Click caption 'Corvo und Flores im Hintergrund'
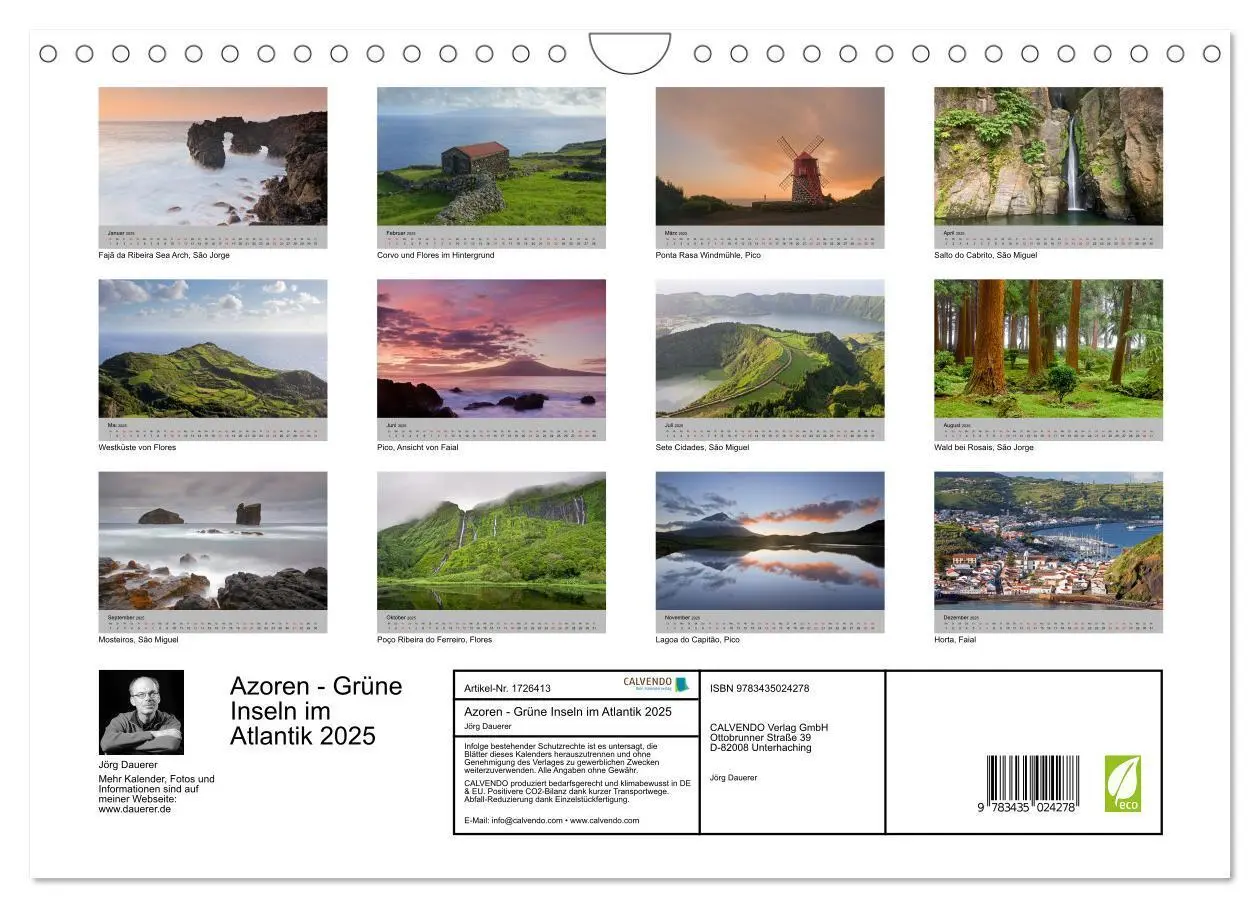Screen dimensions: 1260x908 coord(436,255)
